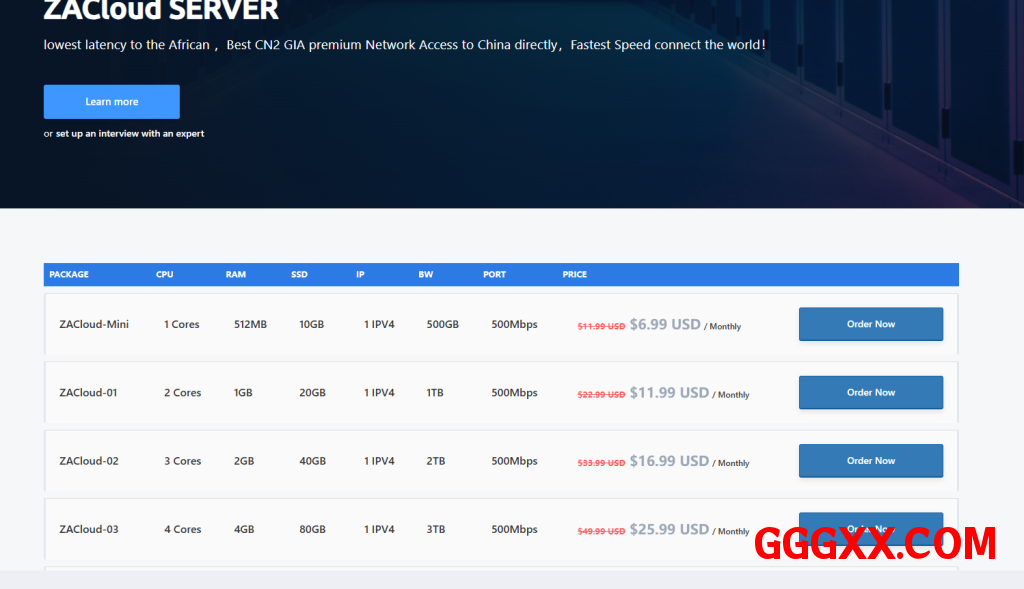
Task: Click the crossed-out $22.99 USD price
Action: tap(601, 395)
